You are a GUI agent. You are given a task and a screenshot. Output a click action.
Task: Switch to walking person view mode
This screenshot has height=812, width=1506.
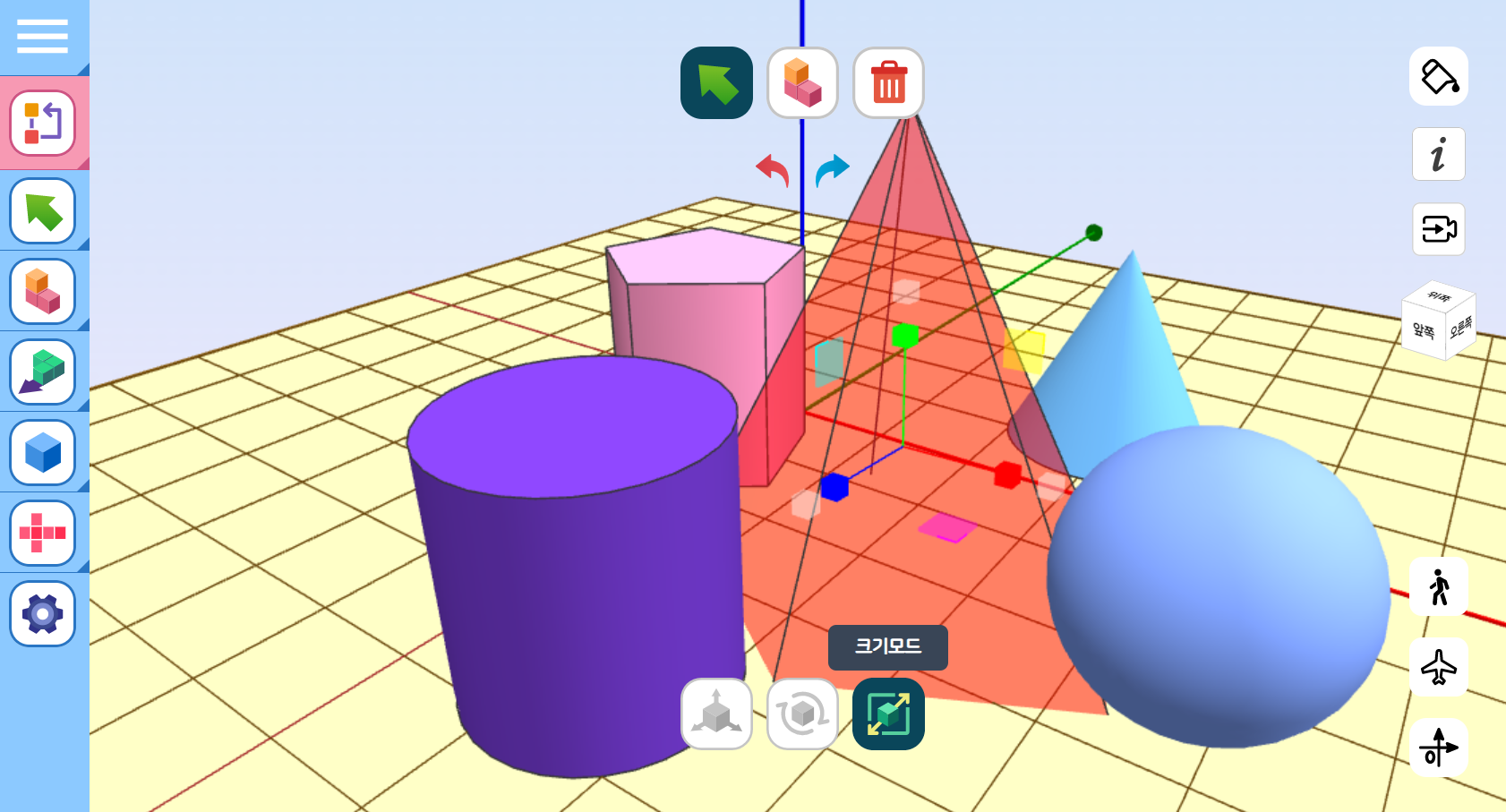tap(1439, 587)
